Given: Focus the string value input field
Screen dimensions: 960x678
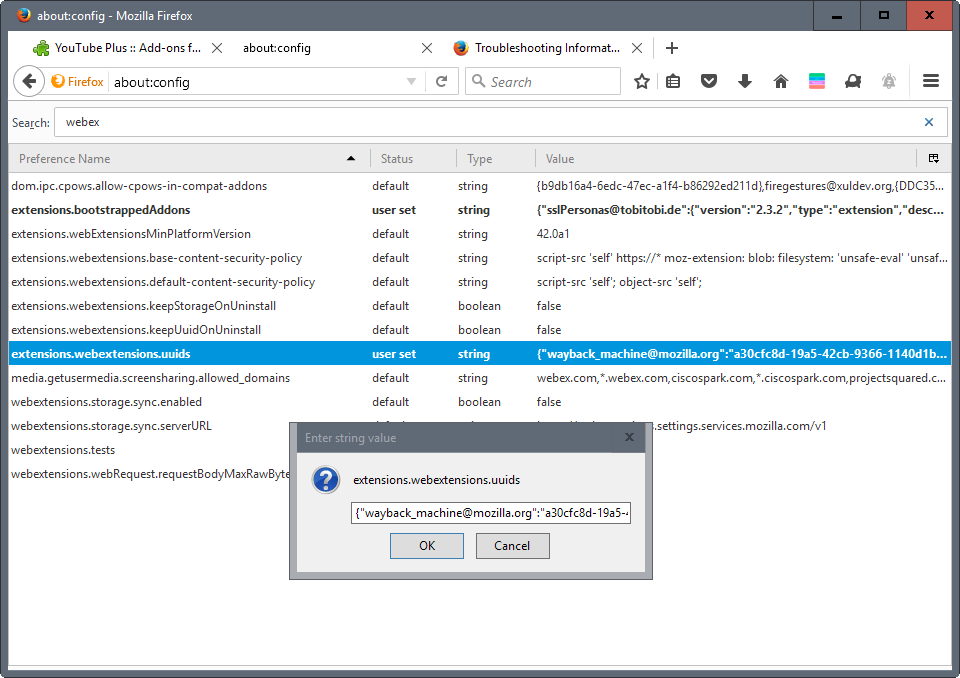Looking at the screenshot, I should point(491,513).
